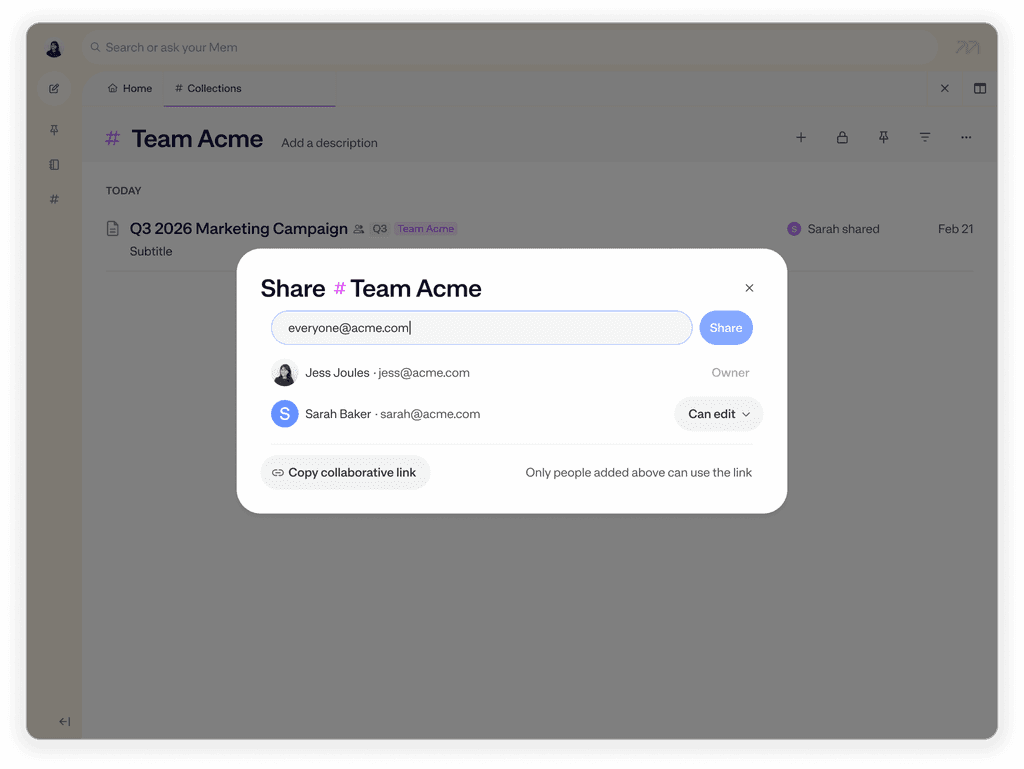Open collections via the sidebar hash icon
The image size is (1024, 769).
54,199
